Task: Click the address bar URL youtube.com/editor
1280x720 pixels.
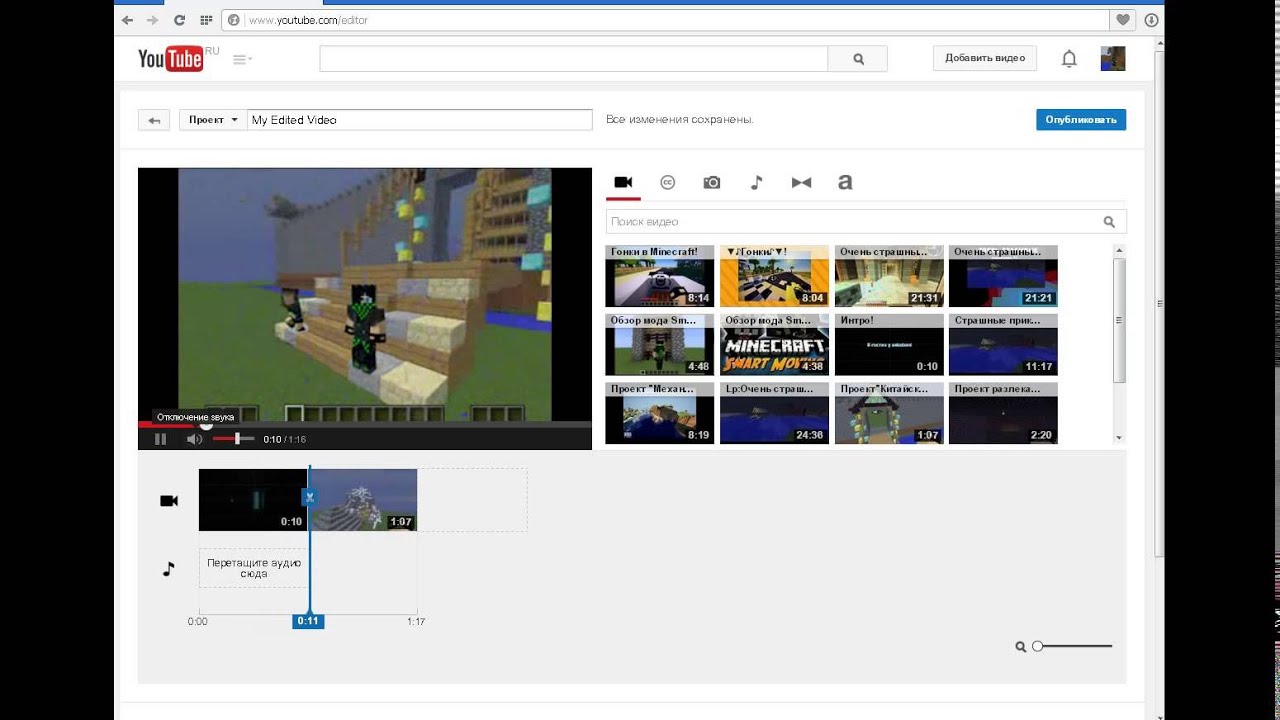Action: click(x=308, y=20)
